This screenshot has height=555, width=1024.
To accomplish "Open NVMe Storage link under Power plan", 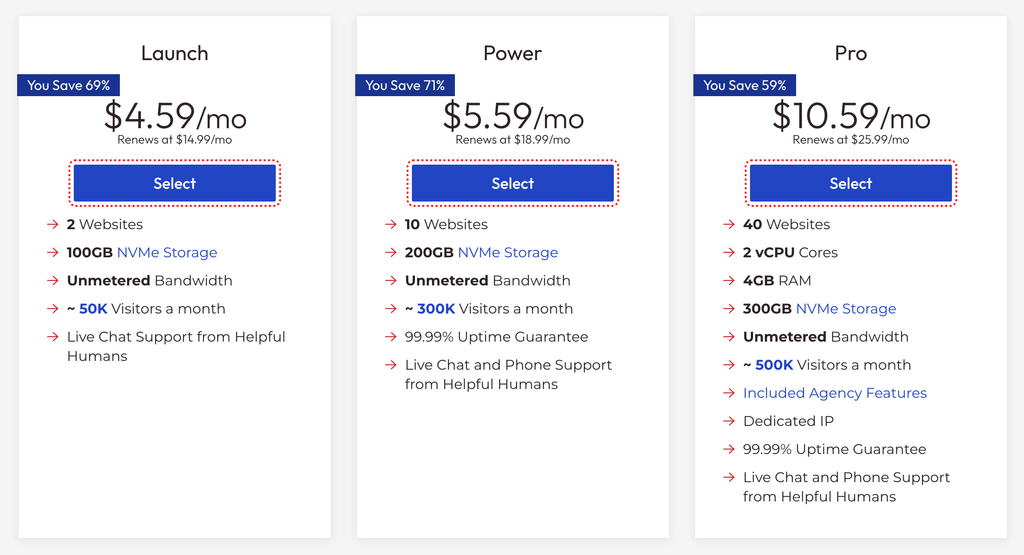I will click(x=508, y=253).
